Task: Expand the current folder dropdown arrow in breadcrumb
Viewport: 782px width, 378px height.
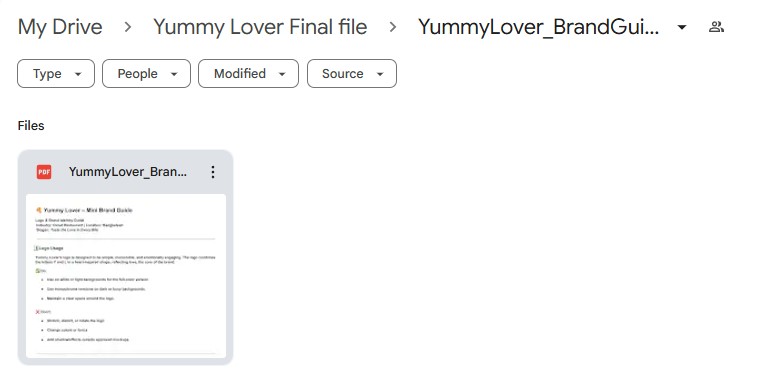Action: click(682, 27)
